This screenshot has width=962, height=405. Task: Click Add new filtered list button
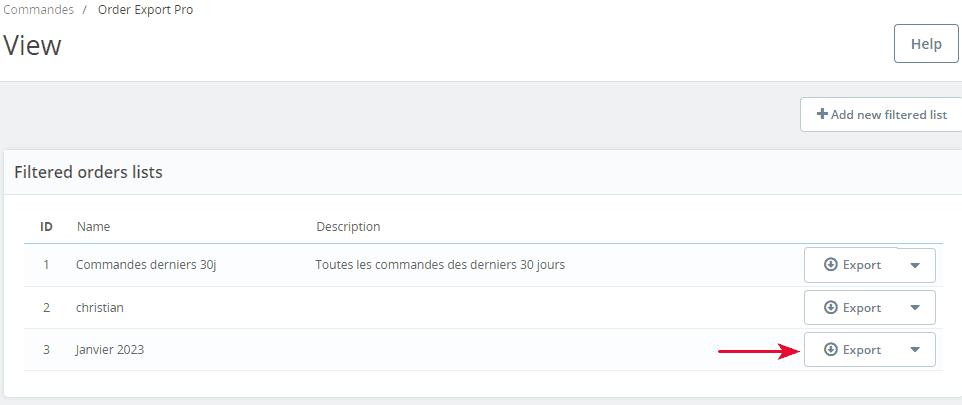click(x=881, y=114)
